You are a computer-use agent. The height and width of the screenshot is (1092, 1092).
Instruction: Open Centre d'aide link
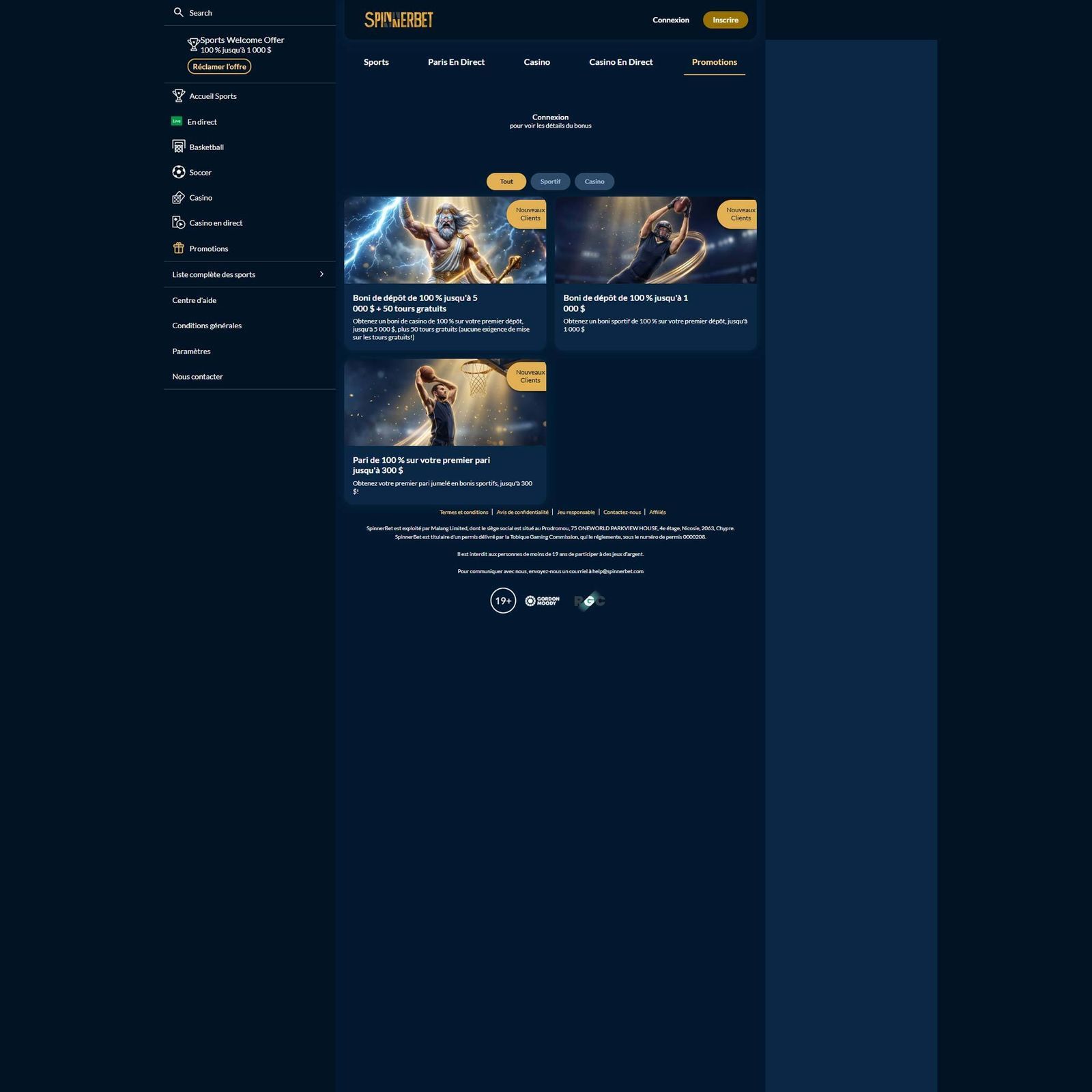tap(195, 300)
